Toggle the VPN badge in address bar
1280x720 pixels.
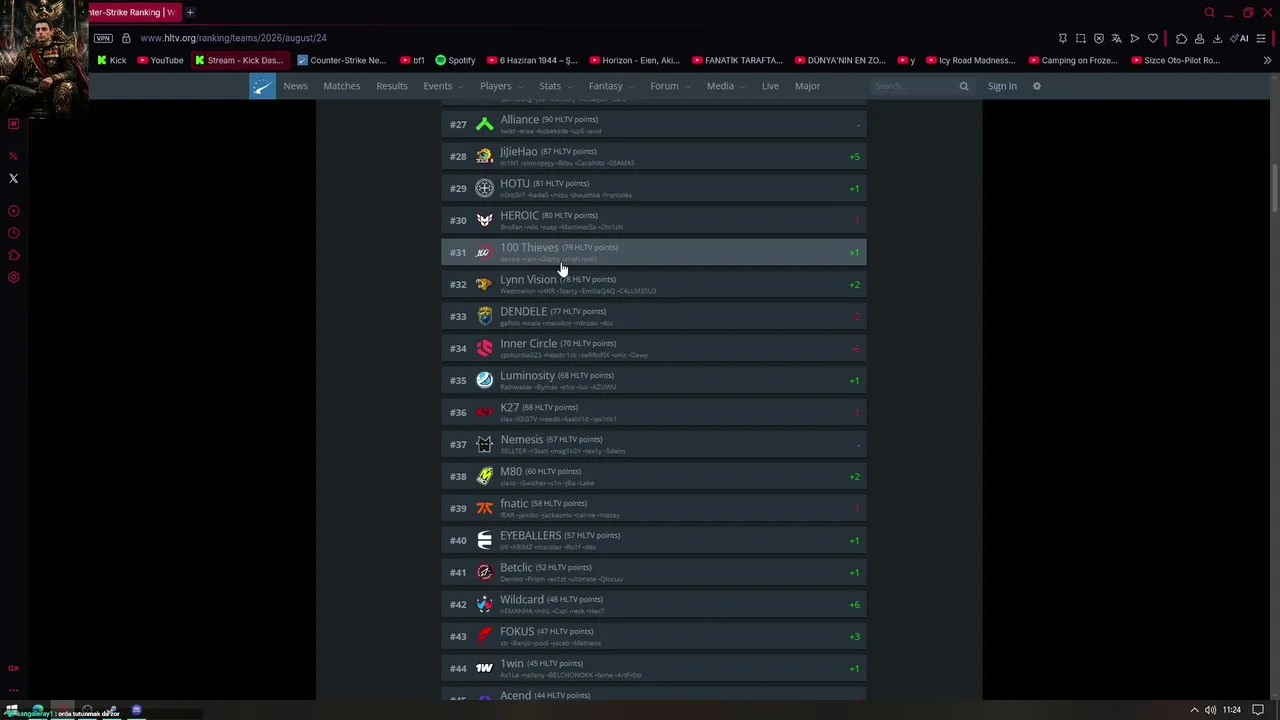[103, 38]
